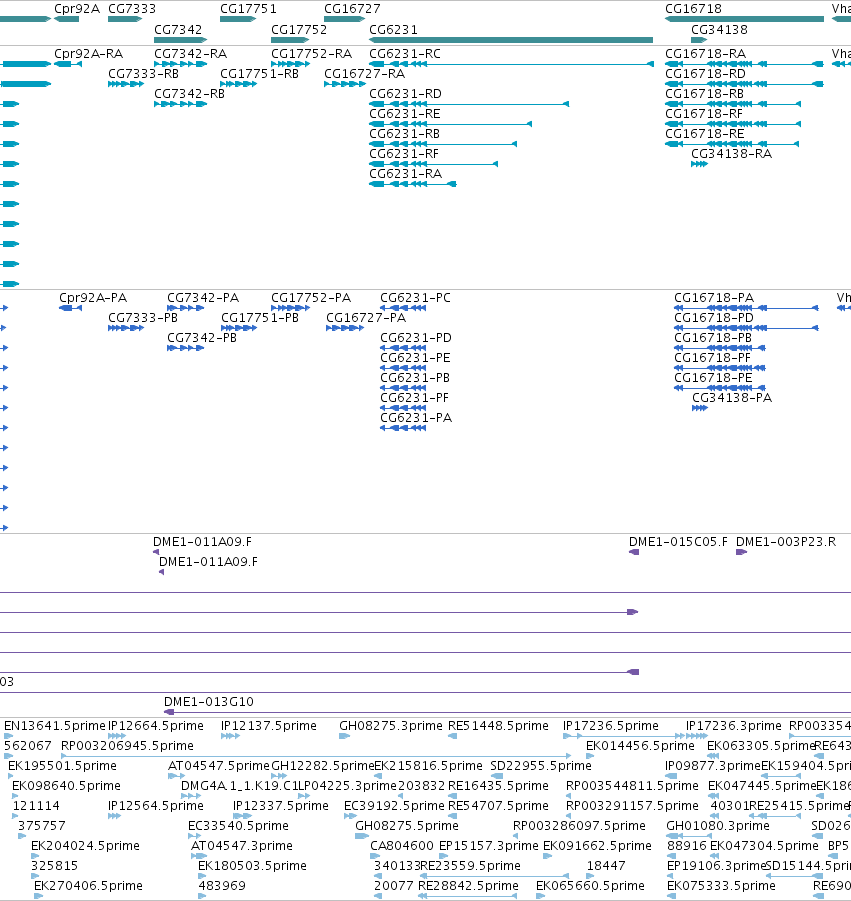
Task: Select protein CG16727-PA
Action: click(366, 318)
